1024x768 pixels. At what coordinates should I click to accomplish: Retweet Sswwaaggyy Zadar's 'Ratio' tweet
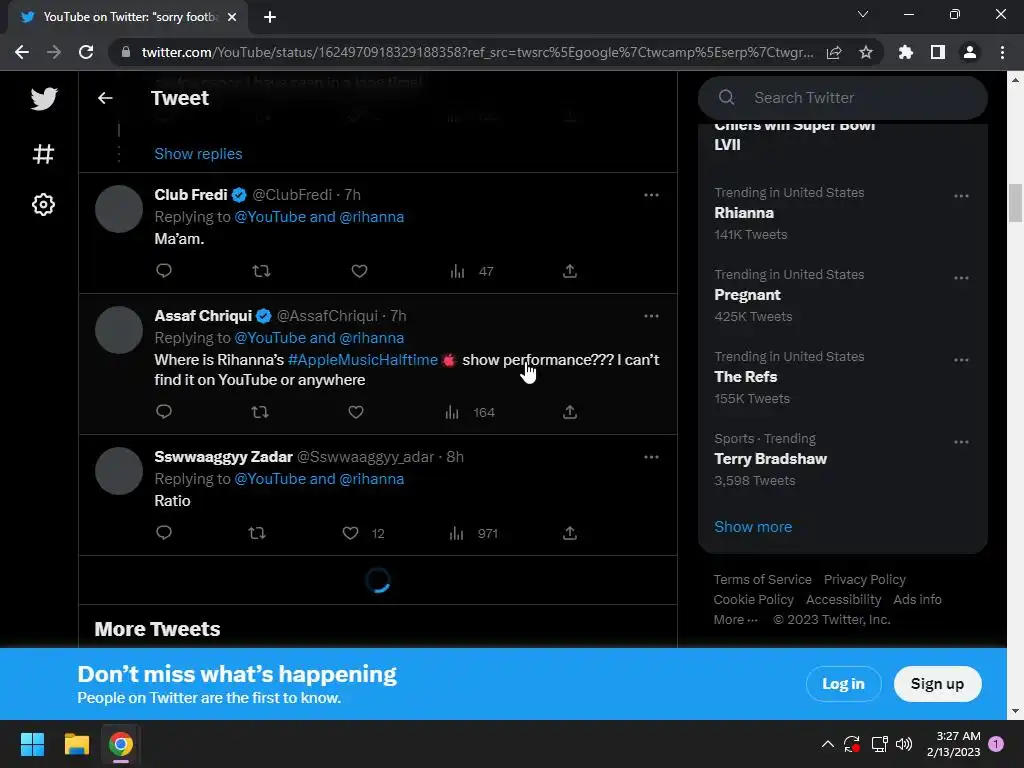257,533
